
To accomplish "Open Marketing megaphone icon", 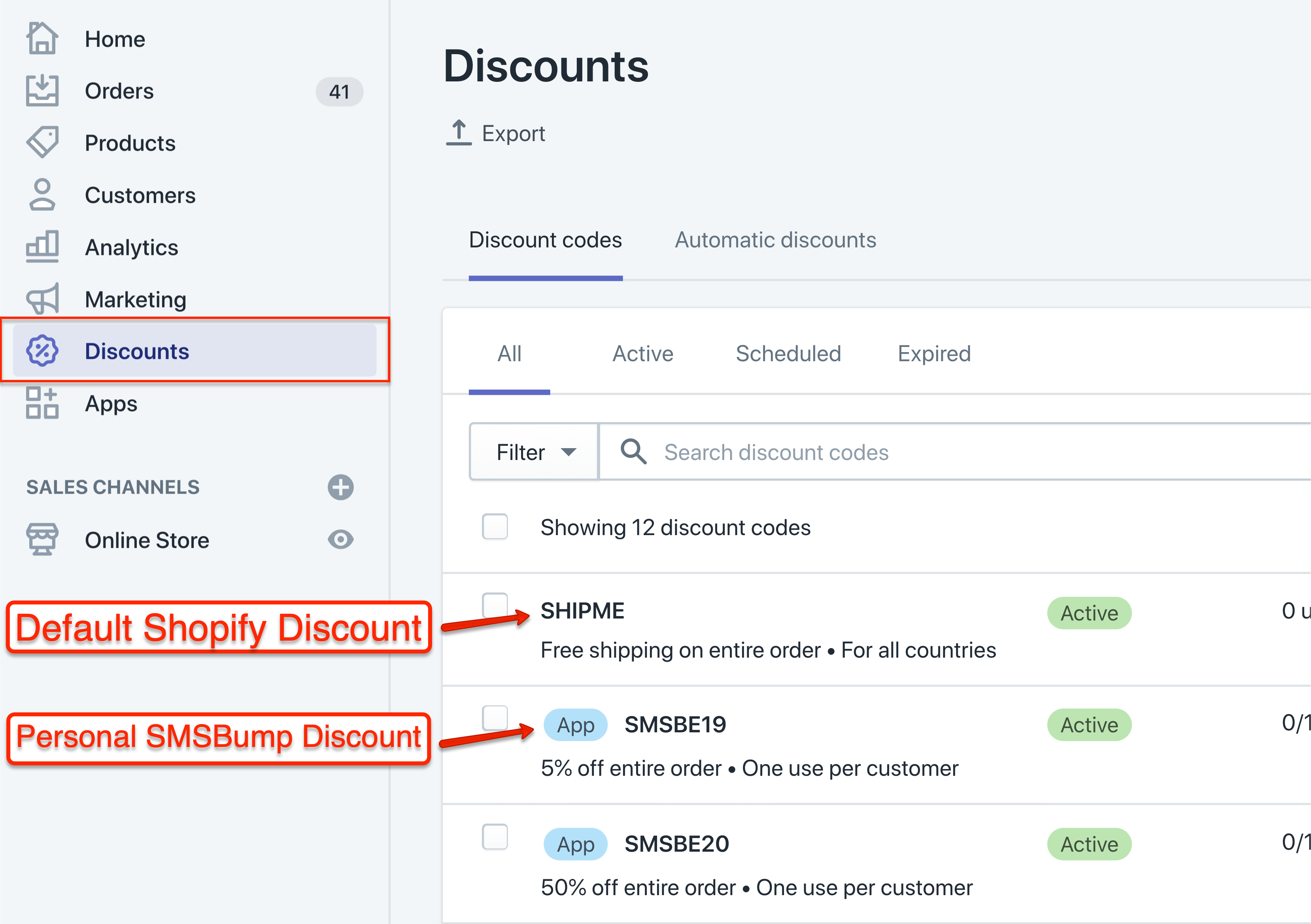I will [x=42, y=298].
